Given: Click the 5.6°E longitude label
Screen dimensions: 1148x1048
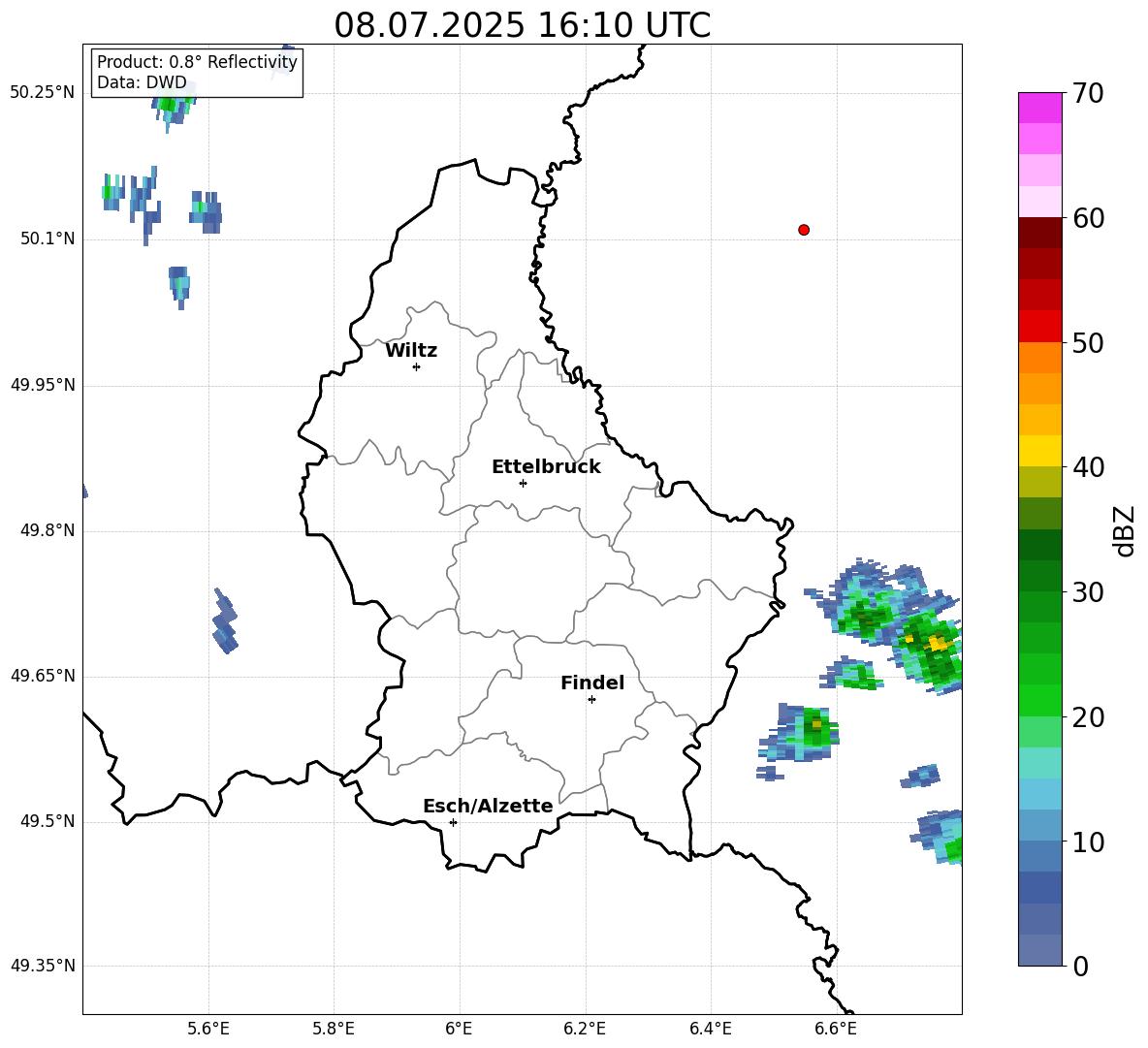Looking at the screenshot, I should (208, 1029).
